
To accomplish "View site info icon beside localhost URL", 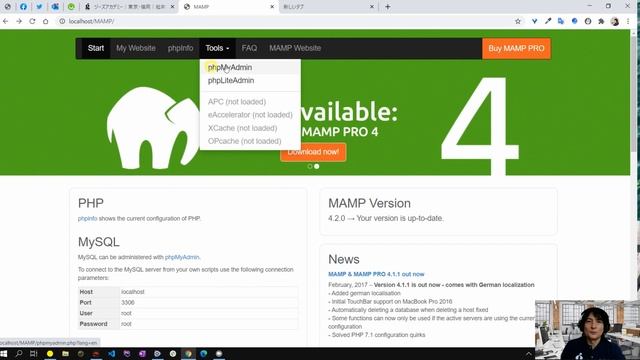I will [62, 21].
